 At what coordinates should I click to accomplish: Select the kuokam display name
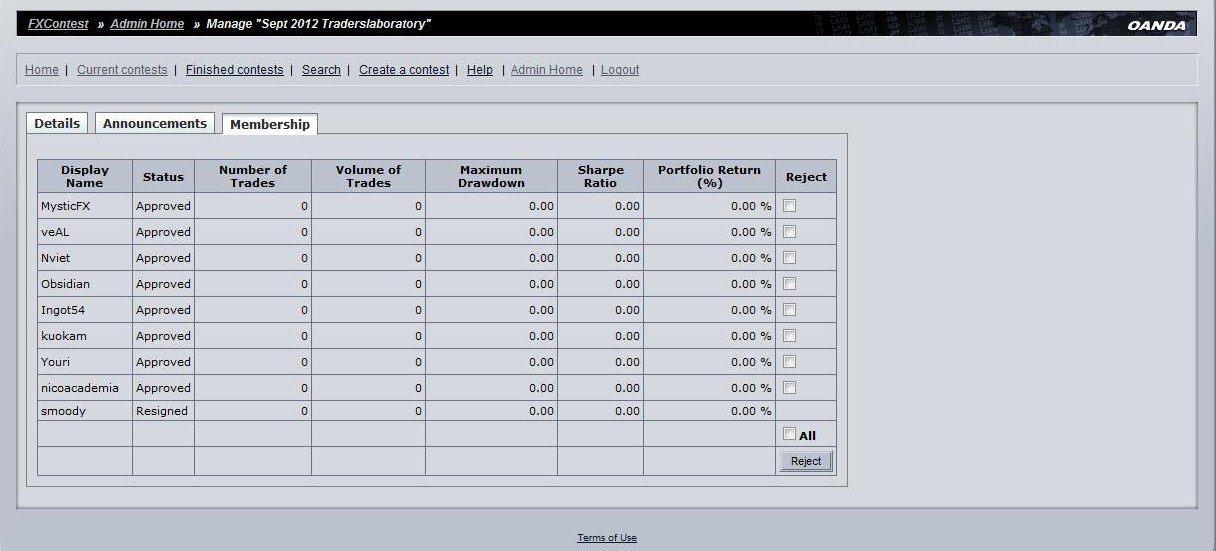pyautogui.click(x=64, y=336)
